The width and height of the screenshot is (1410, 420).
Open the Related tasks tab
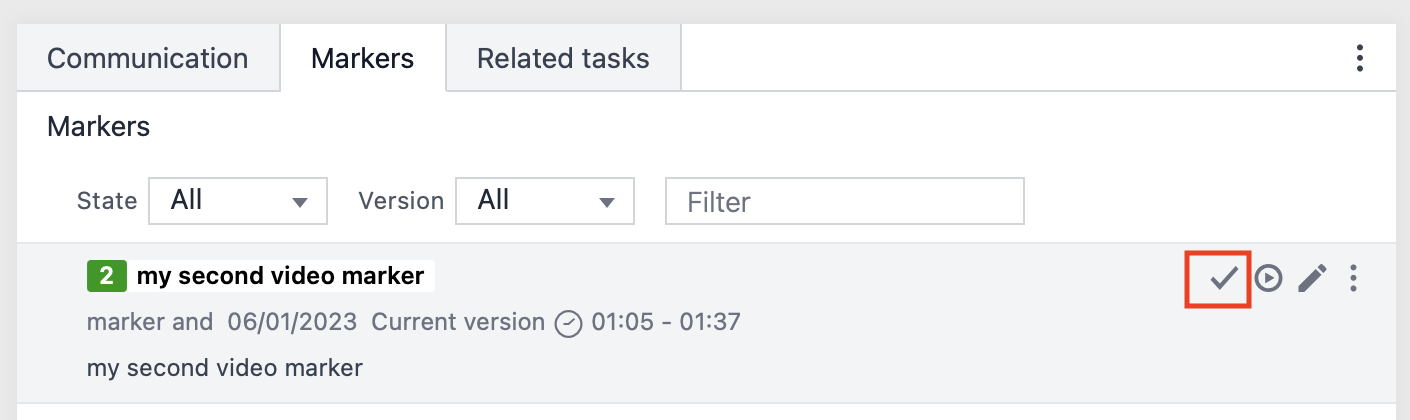[563, 58]
